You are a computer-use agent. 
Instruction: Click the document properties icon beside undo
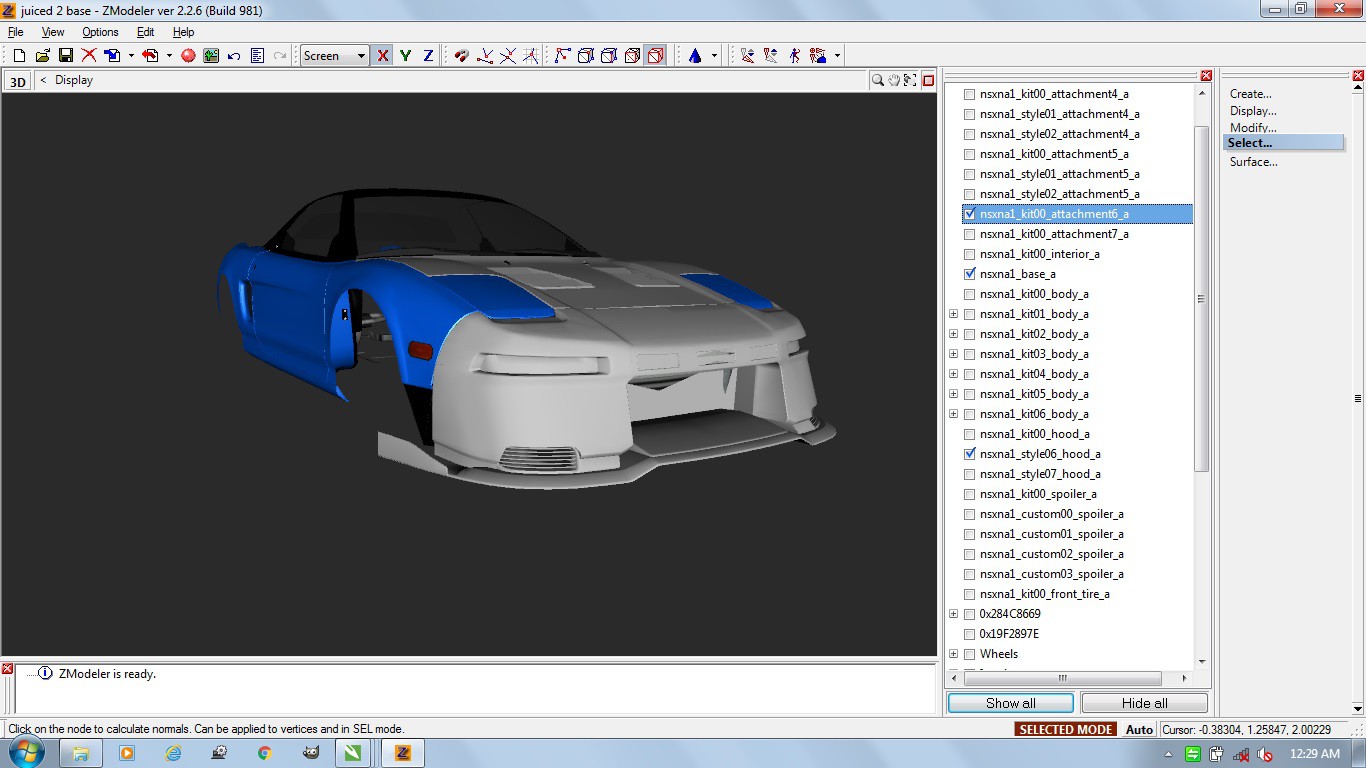[x=257, y=56]
